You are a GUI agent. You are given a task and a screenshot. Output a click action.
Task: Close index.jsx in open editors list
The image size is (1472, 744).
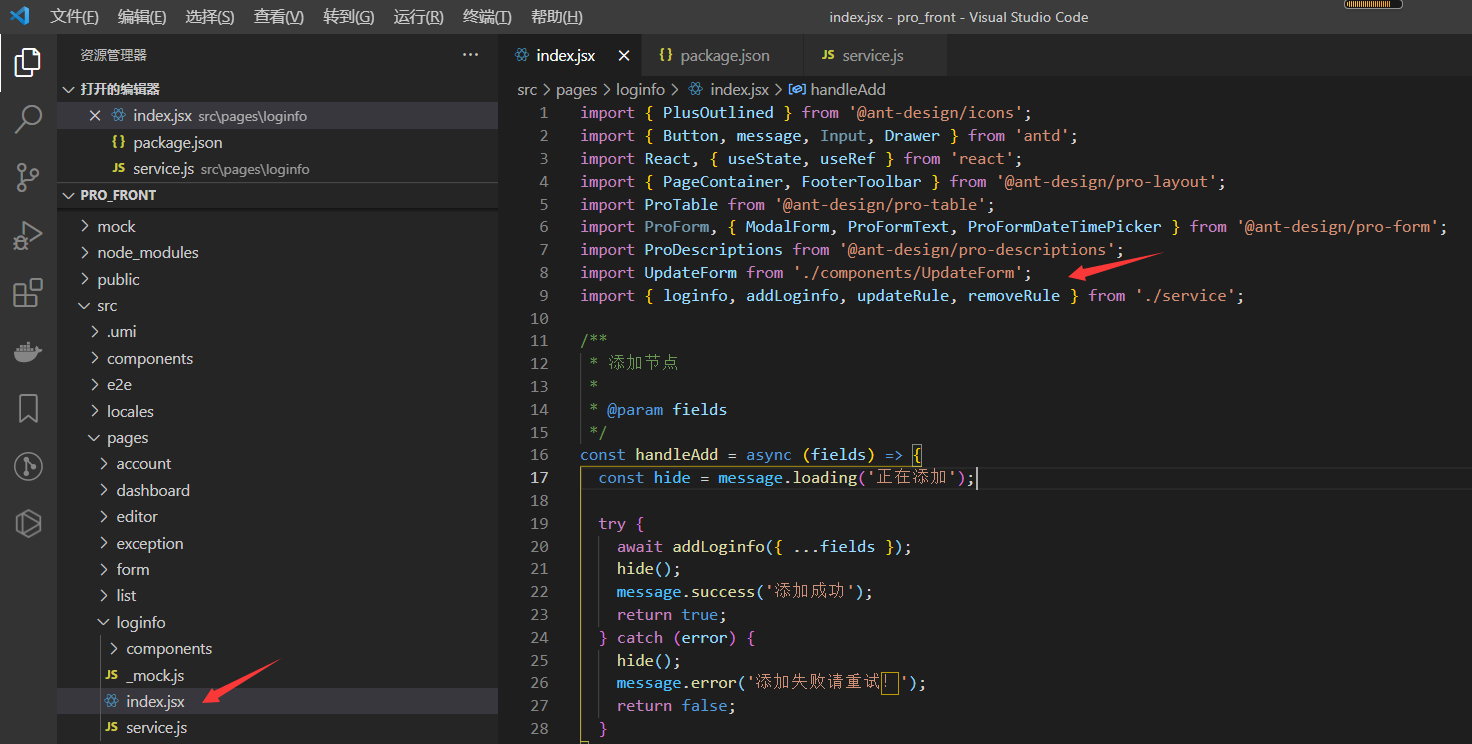click(x=95, y=116)
